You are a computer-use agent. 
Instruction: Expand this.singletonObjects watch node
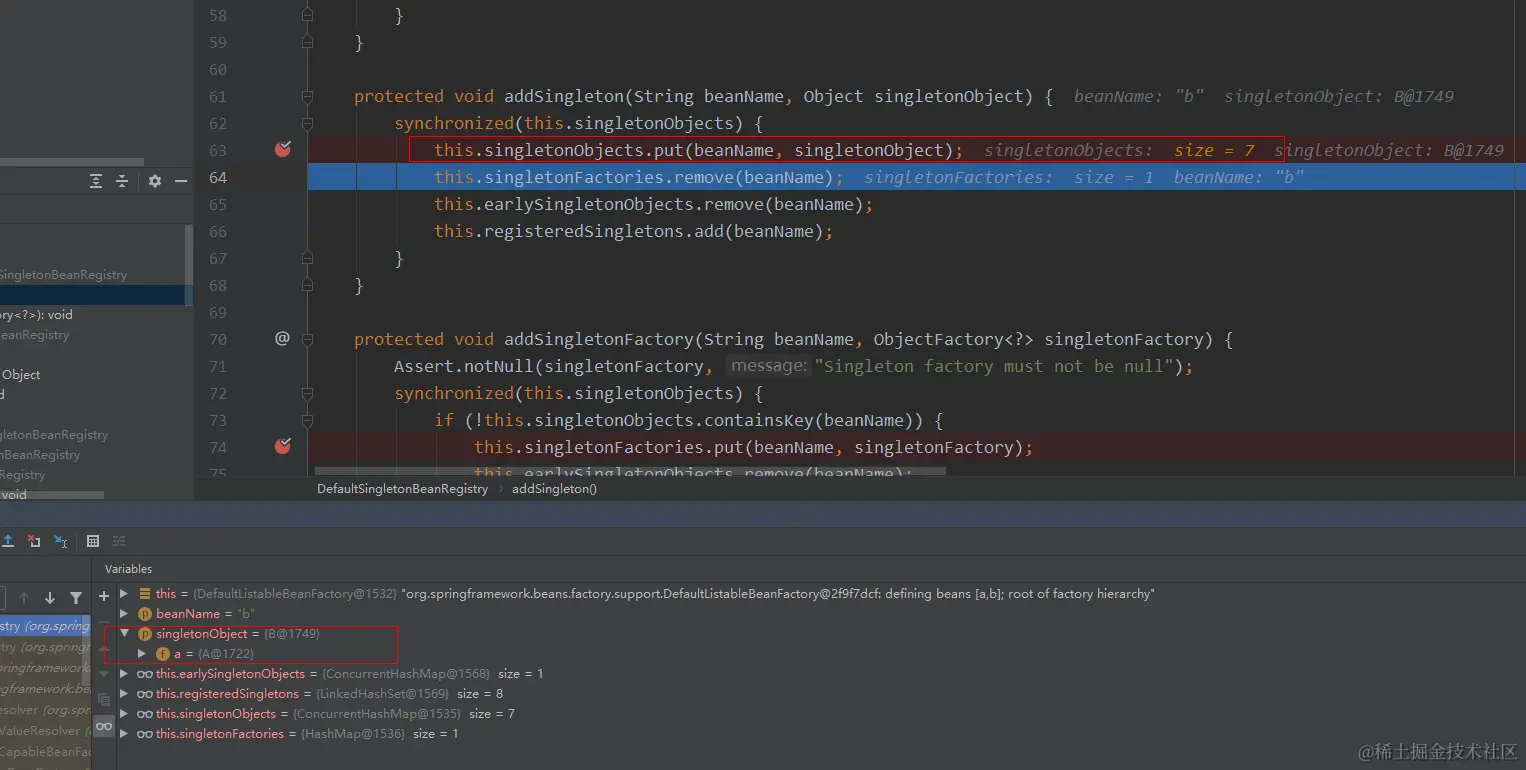click(x=124, y=714)
